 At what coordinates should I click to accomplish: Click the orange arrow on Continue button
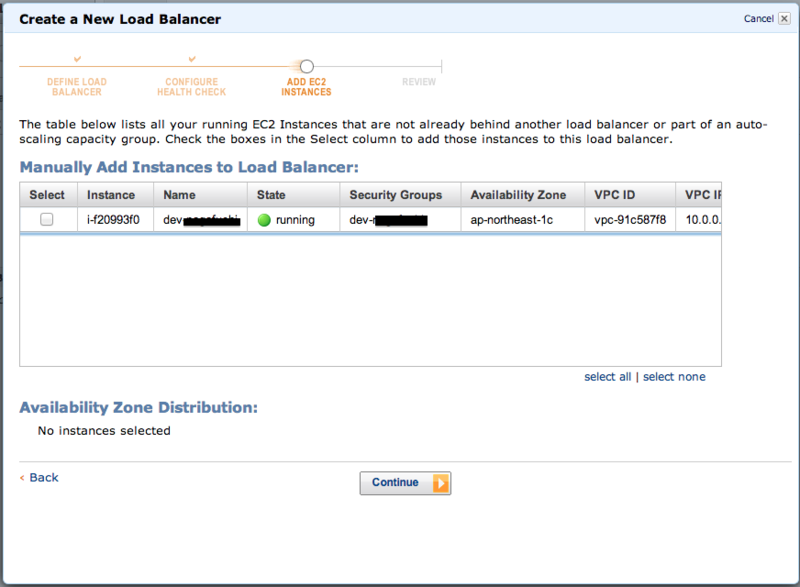441,482
